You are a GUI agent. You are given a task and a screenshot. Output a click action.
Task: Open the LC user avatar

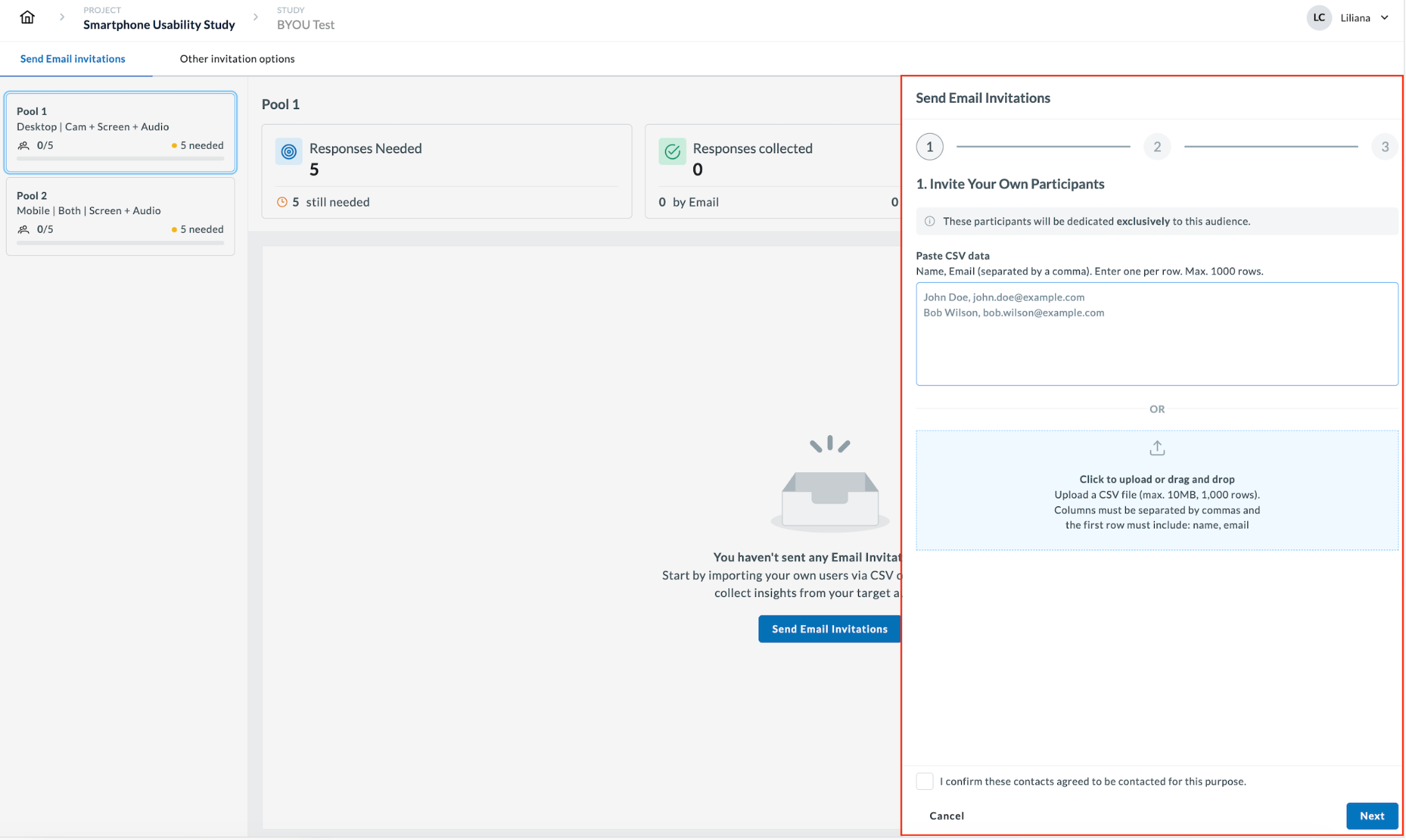pyautogui.click(x=1319, y=18)
